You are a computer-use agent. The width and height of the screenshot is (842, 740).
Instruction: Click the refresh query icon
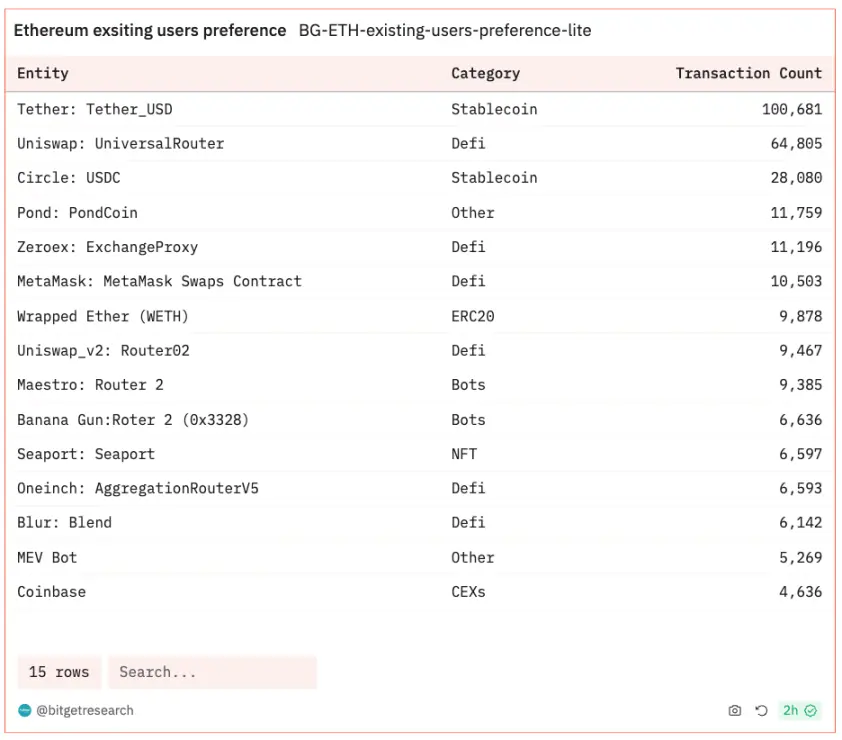[761, 711]
